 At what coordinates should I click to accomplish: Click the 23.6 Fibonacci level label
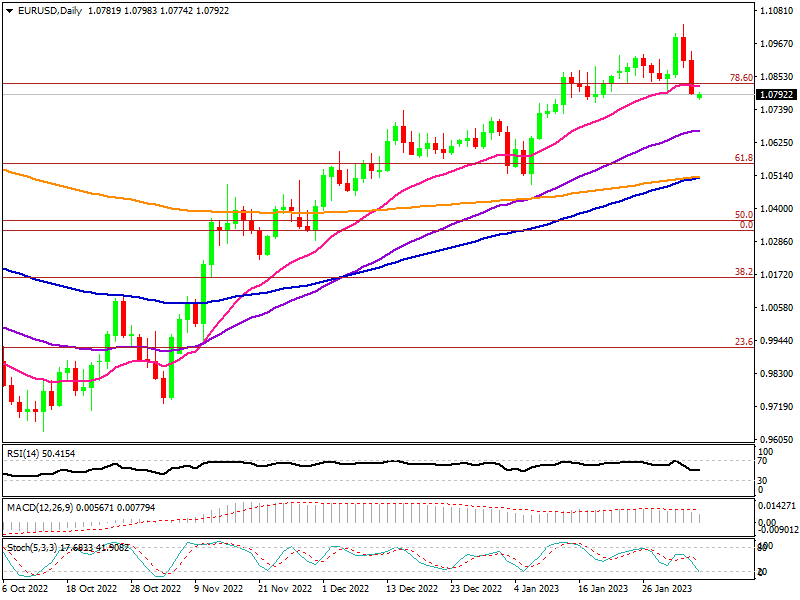743,342
